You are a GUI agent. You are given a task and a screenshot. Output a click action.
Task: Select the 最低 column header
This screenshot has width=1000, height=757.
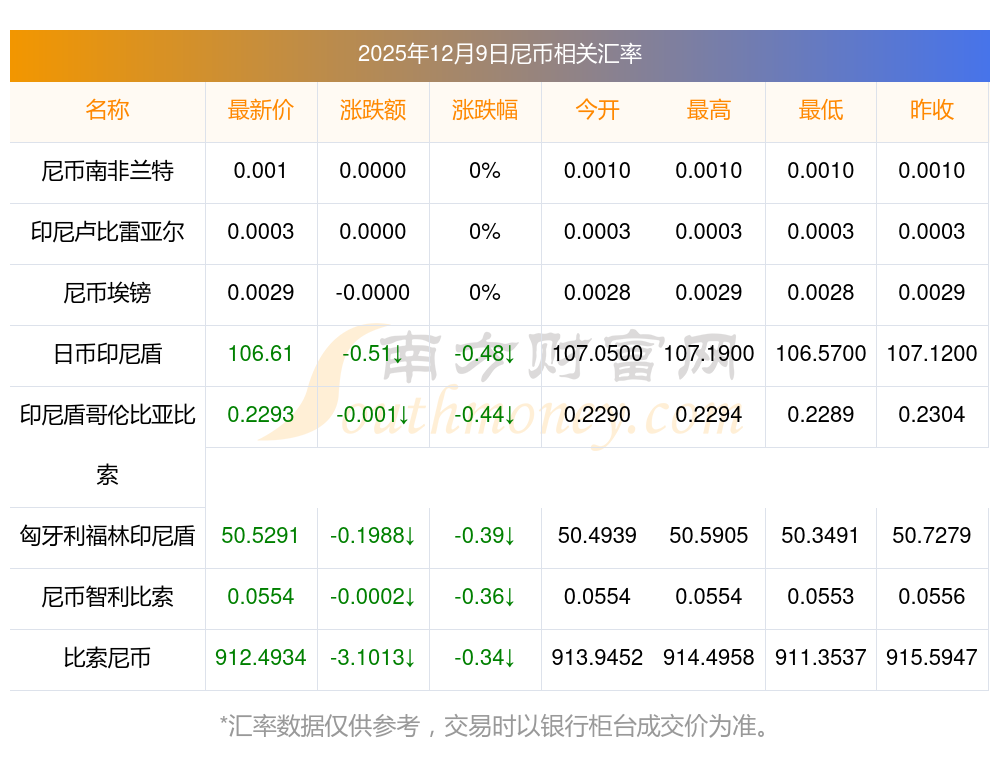[820, 110]
